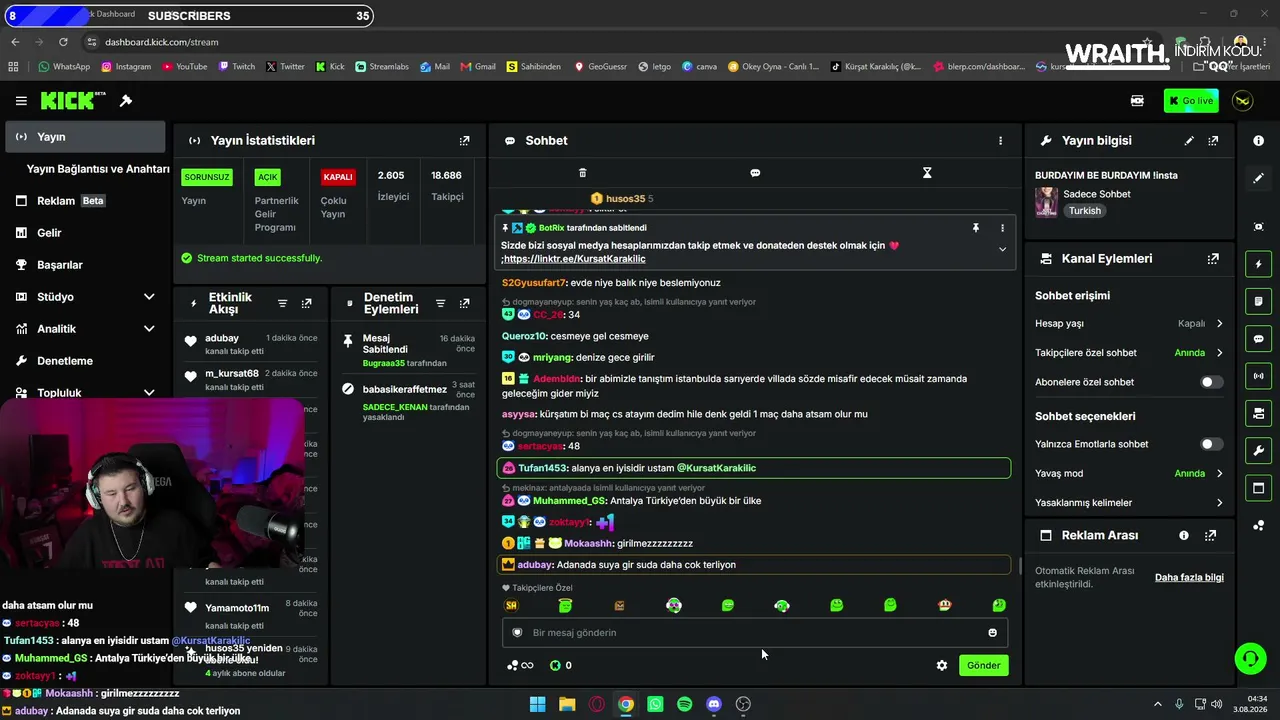
Task: Open the Gelir sidebar page
Action: [86, 233]
